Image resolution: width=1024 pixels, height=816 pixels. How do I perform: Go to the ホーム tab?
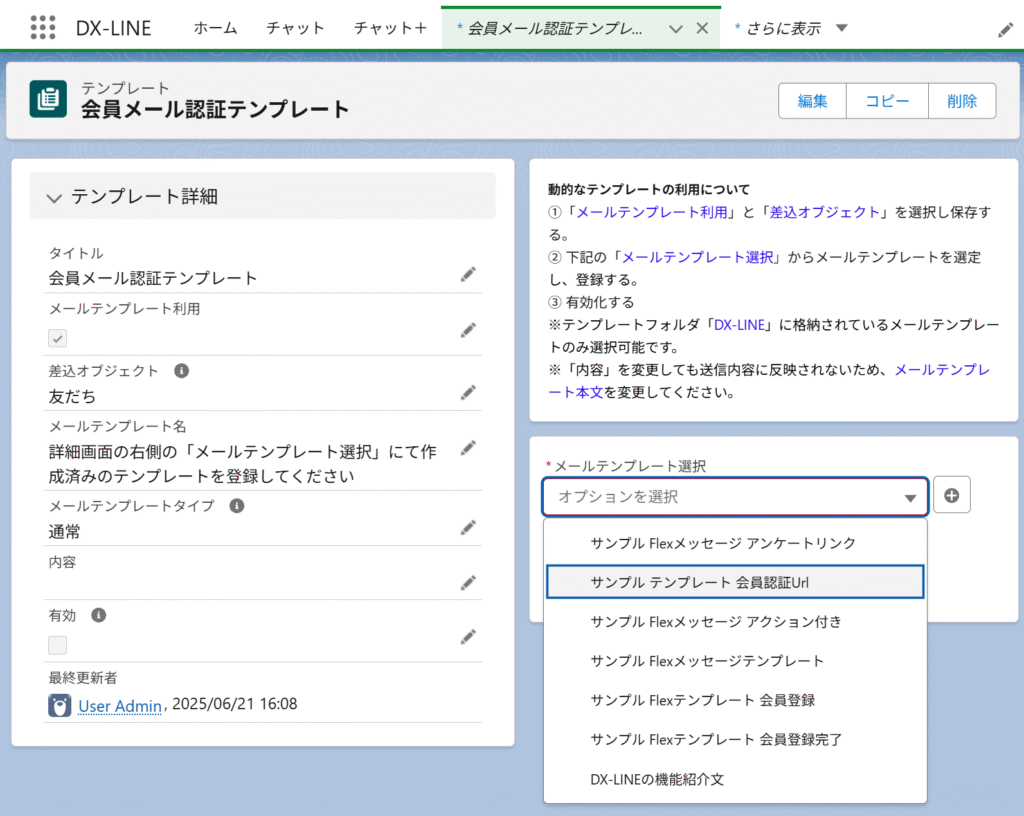click(x=215, y=28)
